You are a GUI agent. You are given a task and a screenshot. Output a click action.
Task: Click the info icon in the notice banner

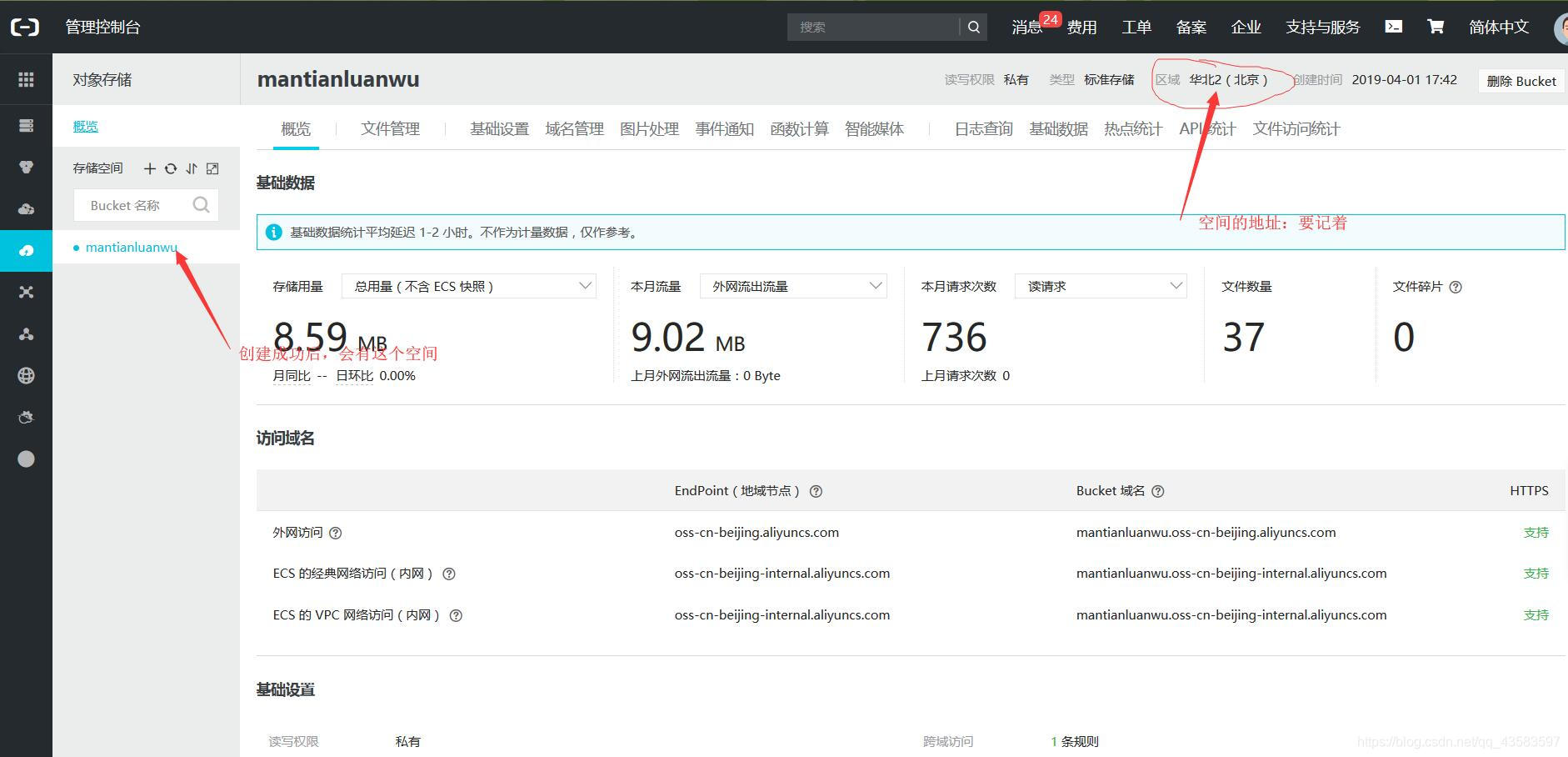click(273, 232)
